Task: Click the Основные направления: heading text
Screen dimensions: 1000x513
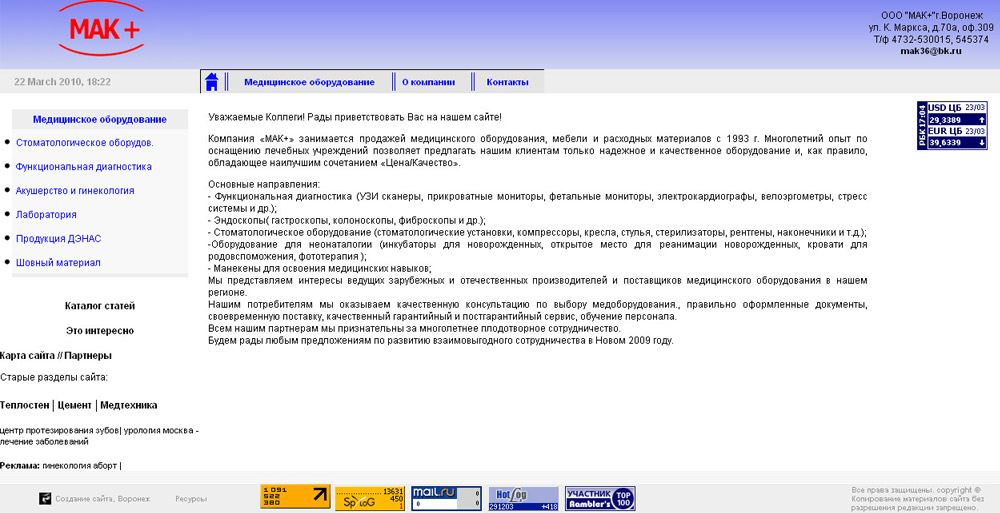Action: tap(264, 185)
